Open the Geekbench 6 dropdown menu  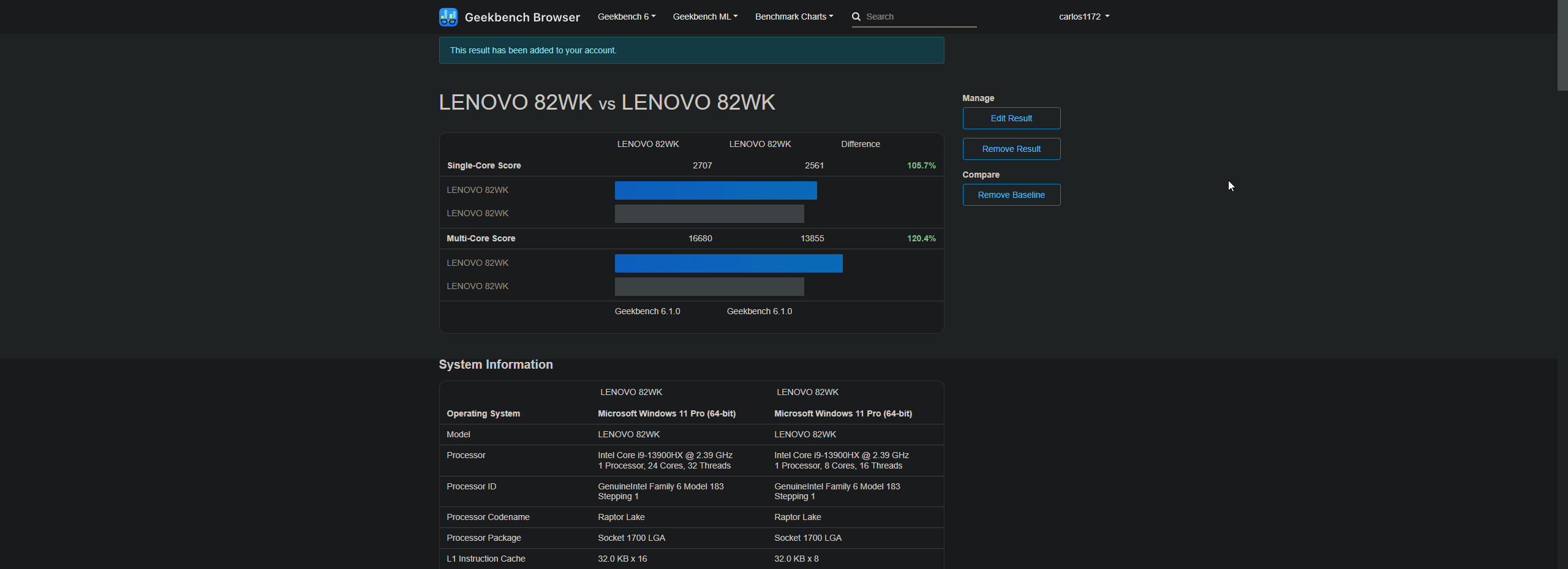click(x=627, y=17)
